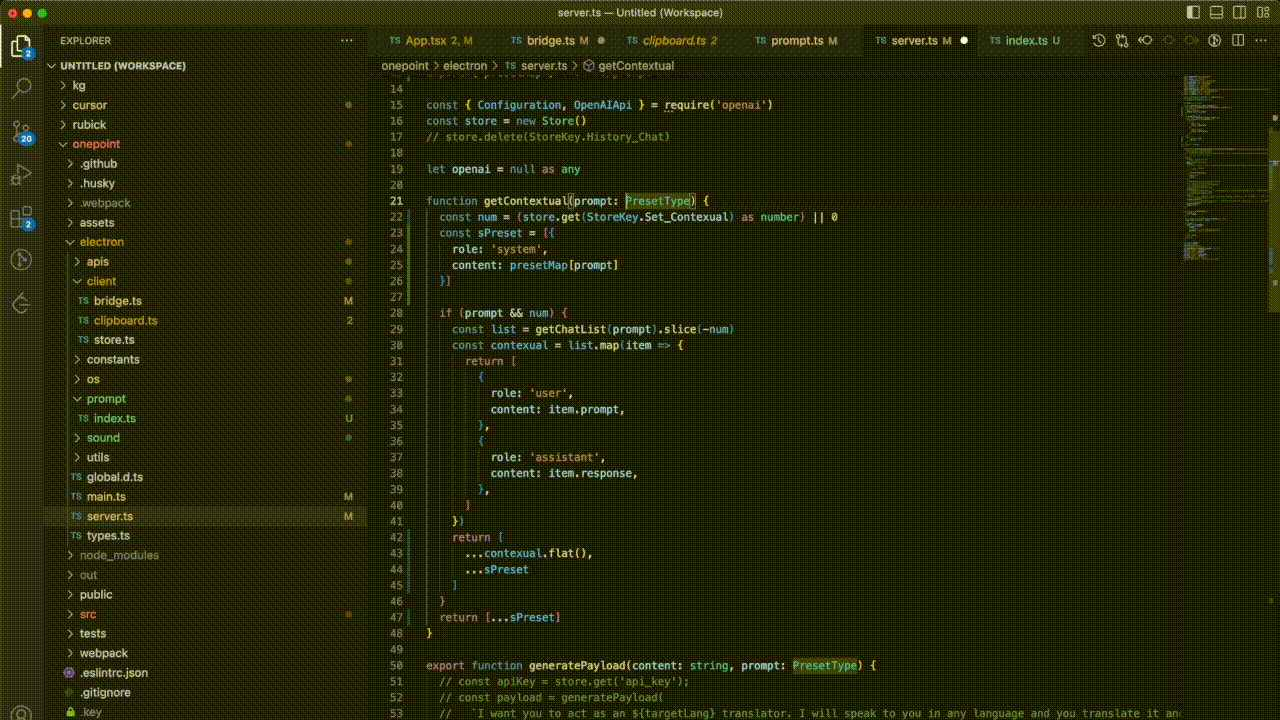Open main.ts file in explorer
The height and width of the screenshot is (720, 1280).
pos(106,497)
